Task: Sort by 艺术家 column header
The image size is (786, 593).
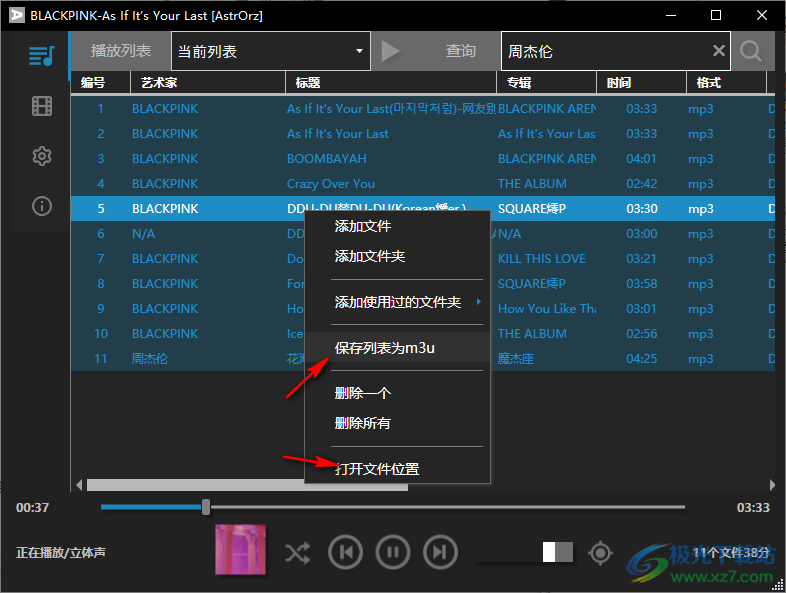Action: point(208,83)
